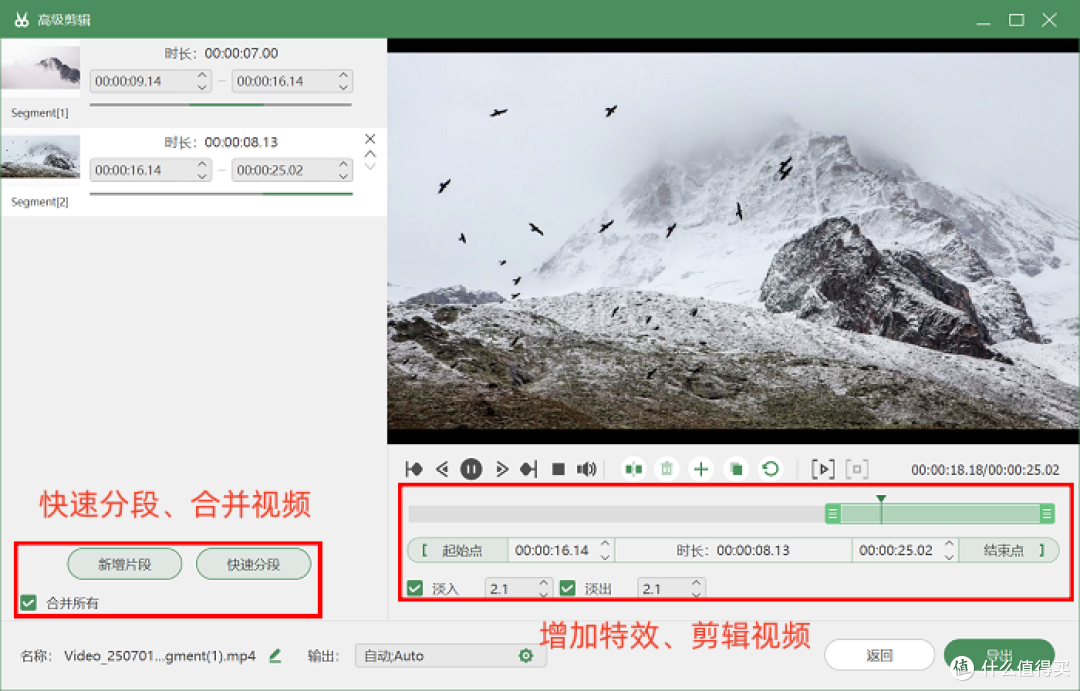Click the 00:00:18.18/00:00:25.02 time readout
This screenshot has width=1080, height=691.
985,470
